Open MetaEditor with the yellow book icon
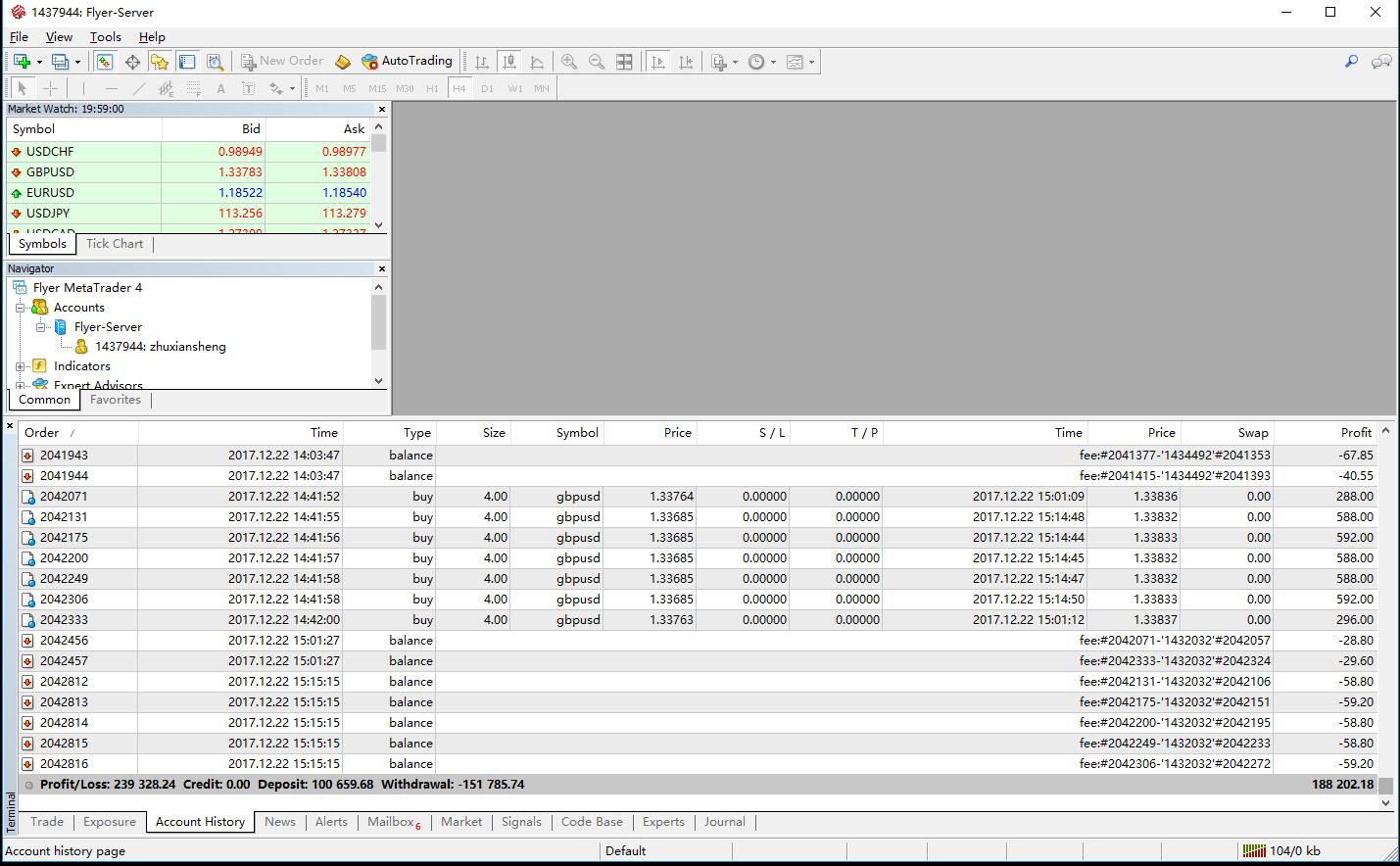This screenshot has height=866, width=1400. [342, 62]
